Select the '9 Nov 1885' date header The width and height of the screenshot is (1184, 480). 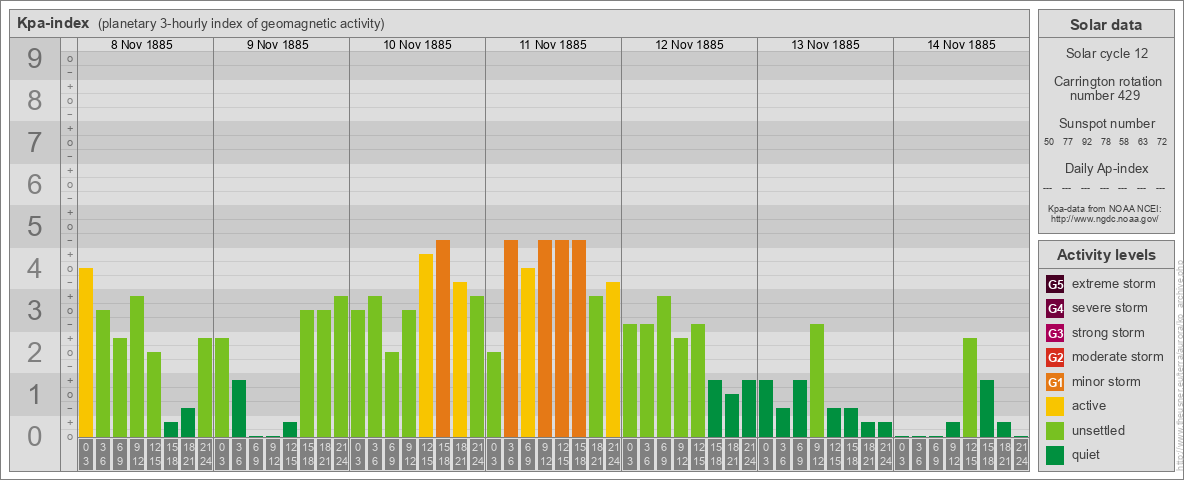(x=278, y=45)
